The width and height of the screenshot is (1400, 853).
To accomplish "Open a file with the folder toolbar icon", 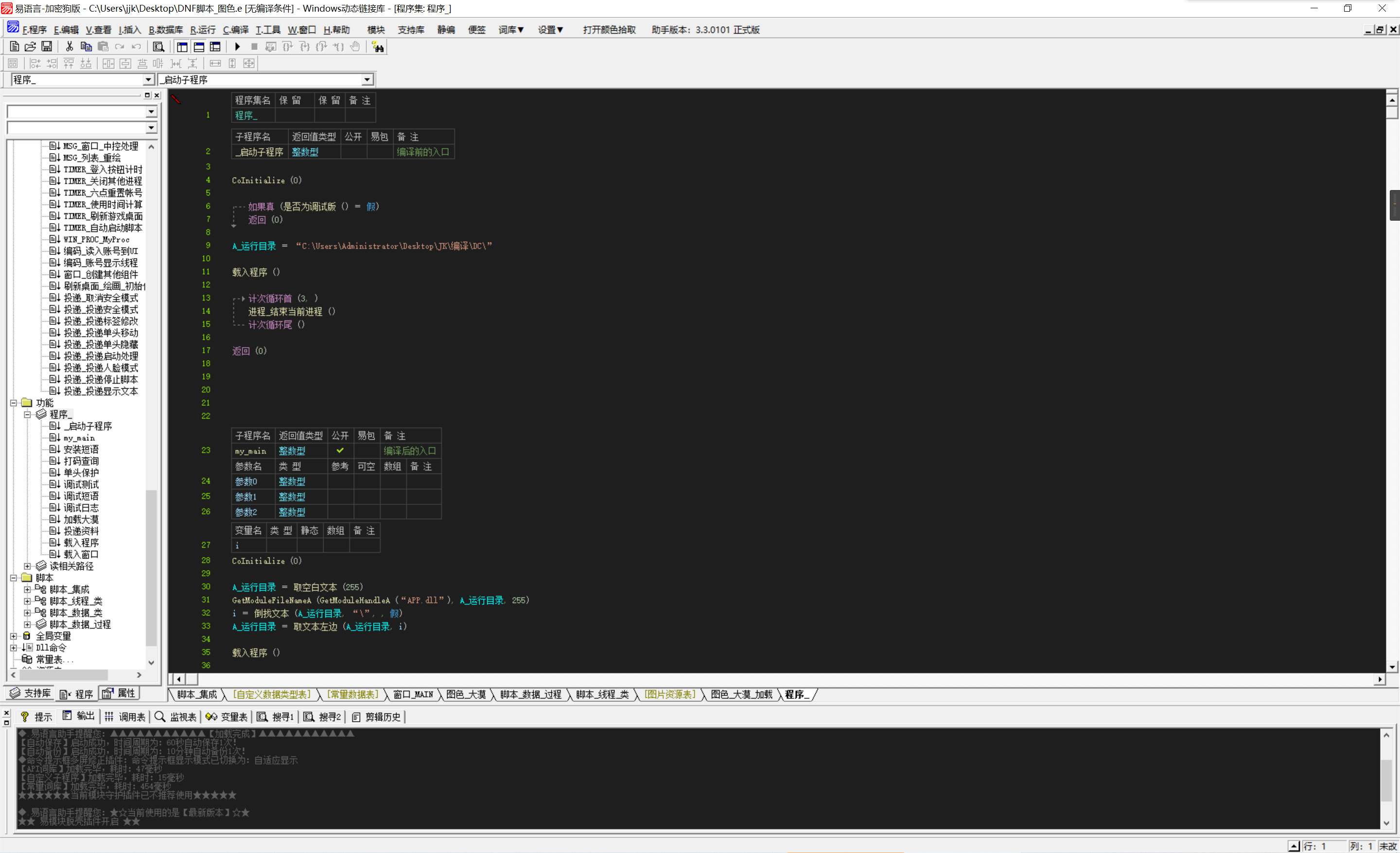I will tap(31, 47).
